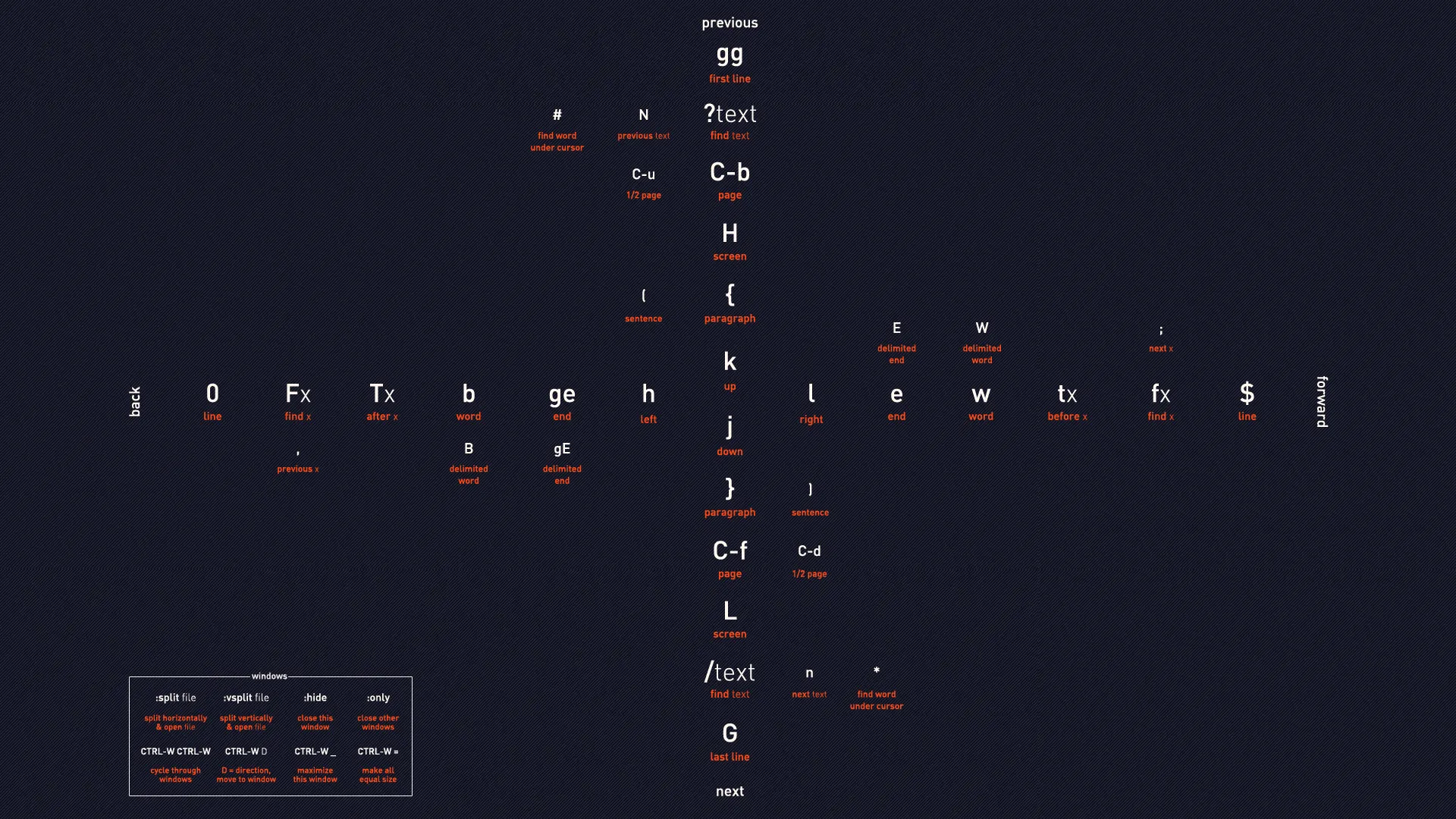Screen dimensions: 1456x819
Task: Click the 'n' next text search command
Action: click(808, 672)
